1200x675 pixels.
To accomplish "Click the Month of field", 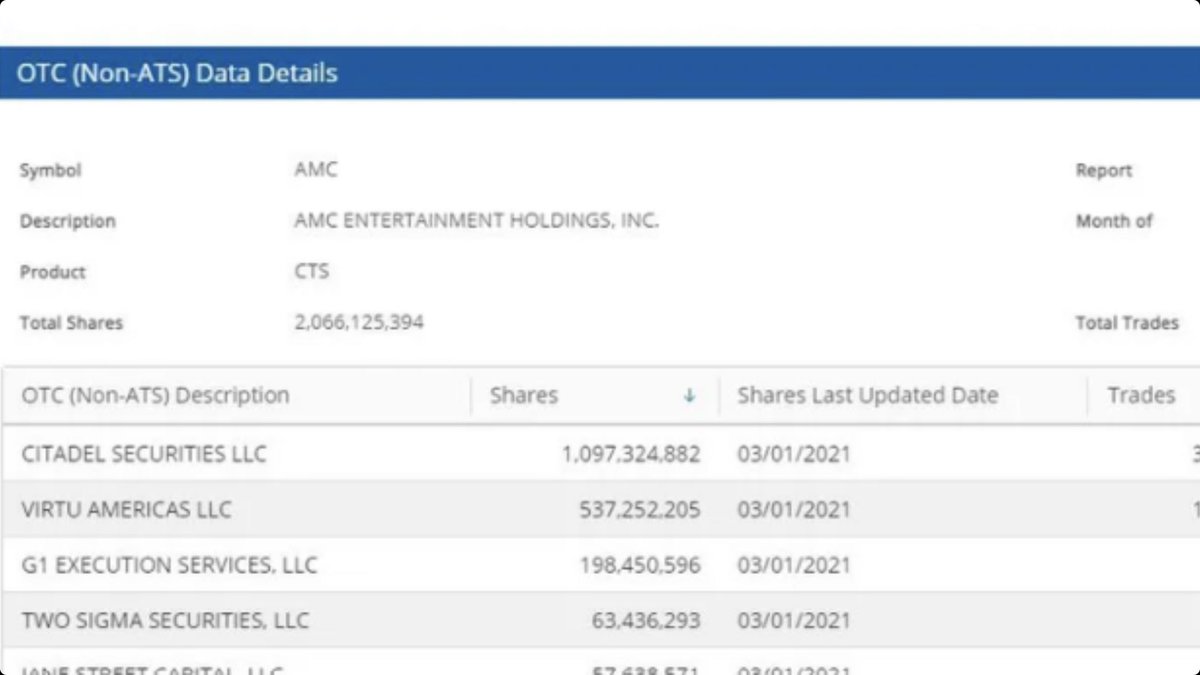I will tap(1114, 221).
